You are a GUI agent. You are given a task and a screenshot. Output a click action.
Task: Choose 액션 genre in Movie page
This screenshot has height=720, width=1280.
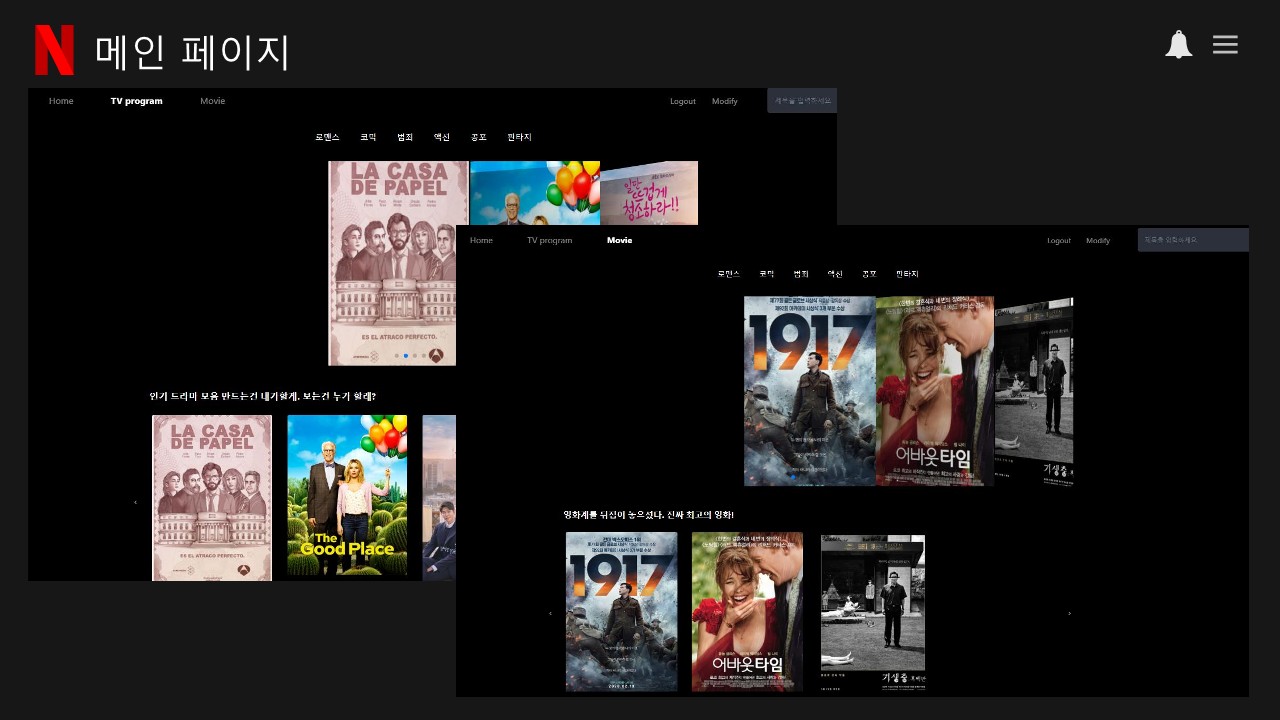click(x=835, y=274)
